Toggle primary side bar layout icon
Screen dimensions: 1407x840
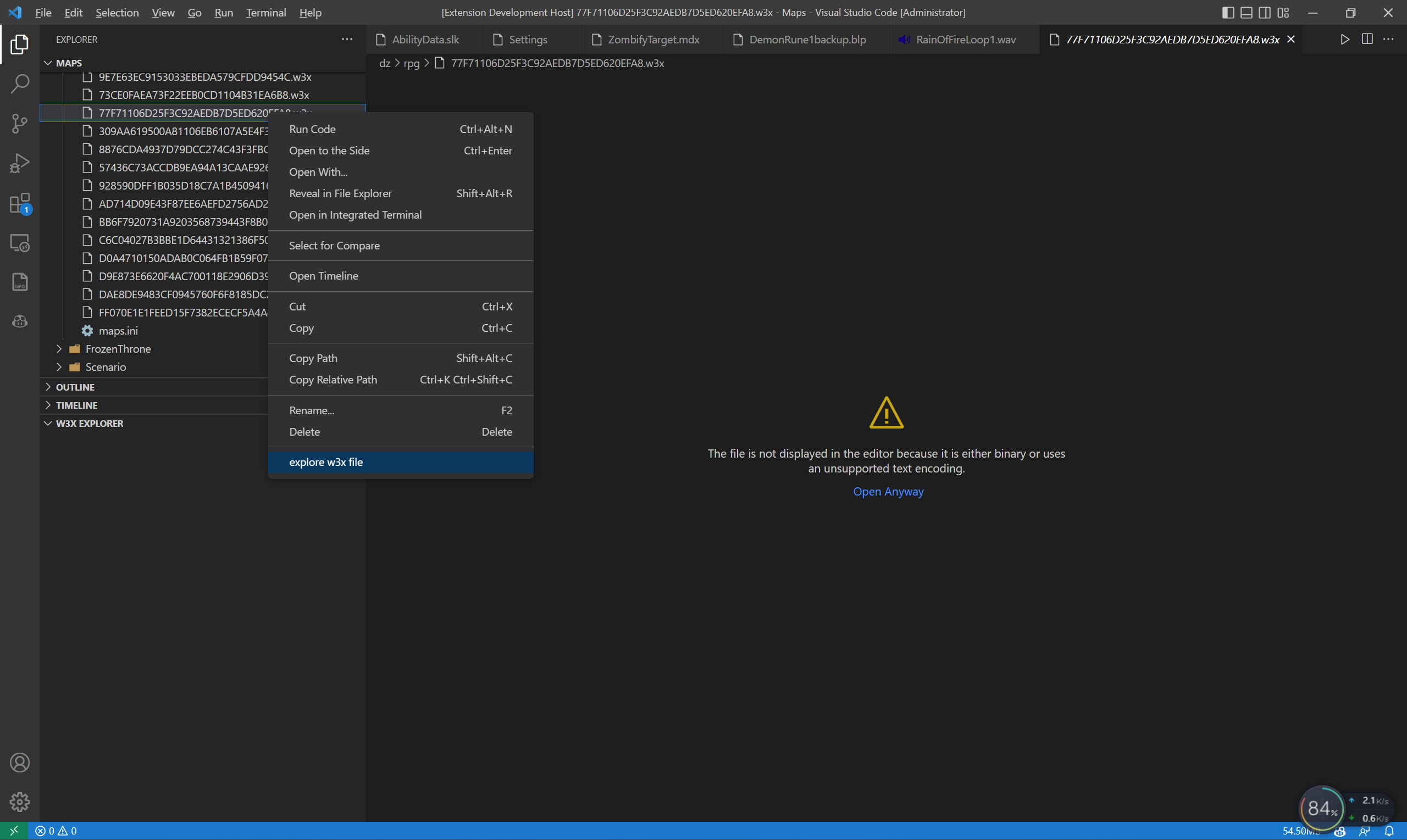[x=1227, y=13]
